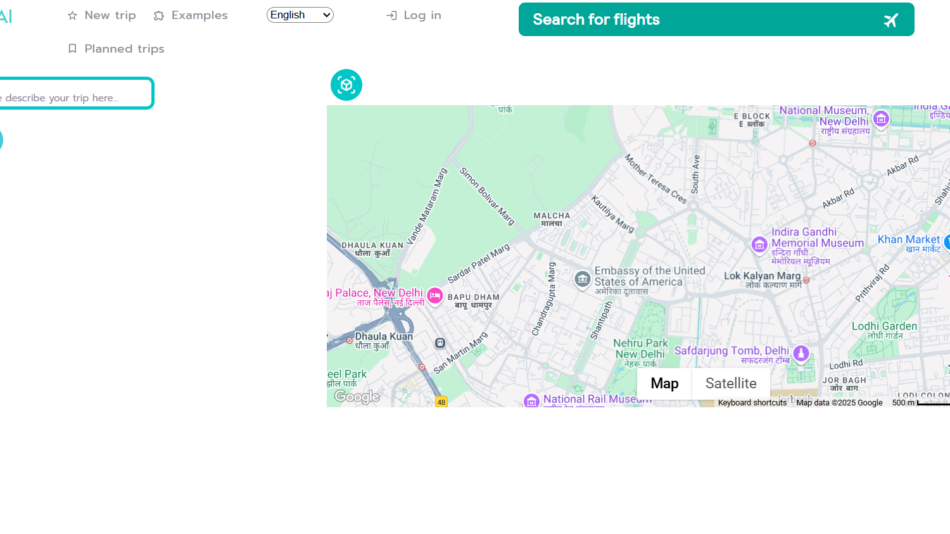950x534 pixels.
Task: Open the New trip menu item
Action: [x=101, y=16]
